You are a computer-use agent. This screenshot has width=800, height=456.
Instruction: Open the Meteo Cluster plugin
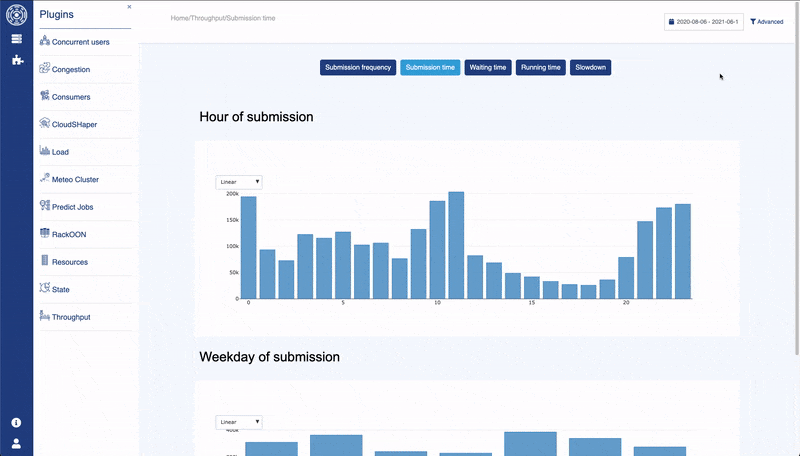pos(75,180)
